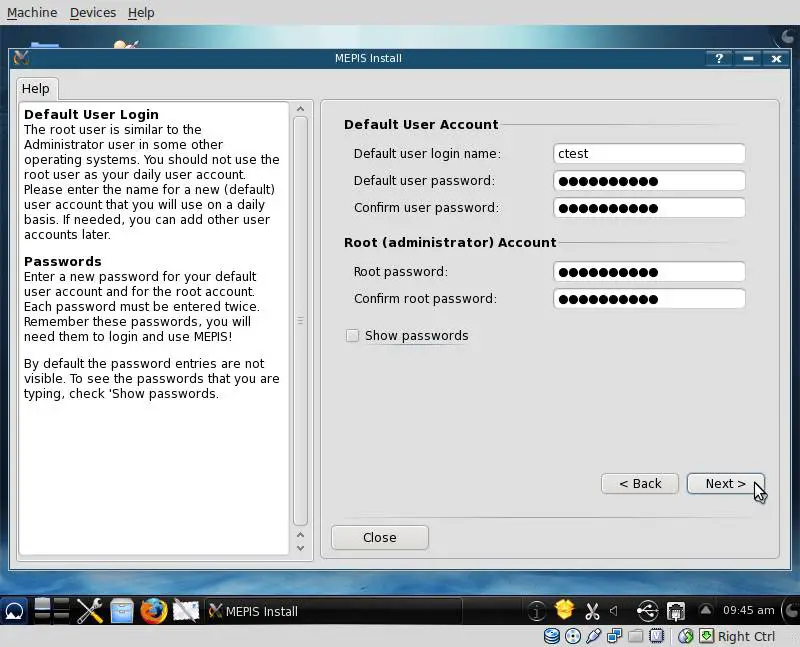Image resolution: width=800 pixels, height=647 pixels.
Task: Click the MEPIS Install window menu icon
Action: [21, 58]
